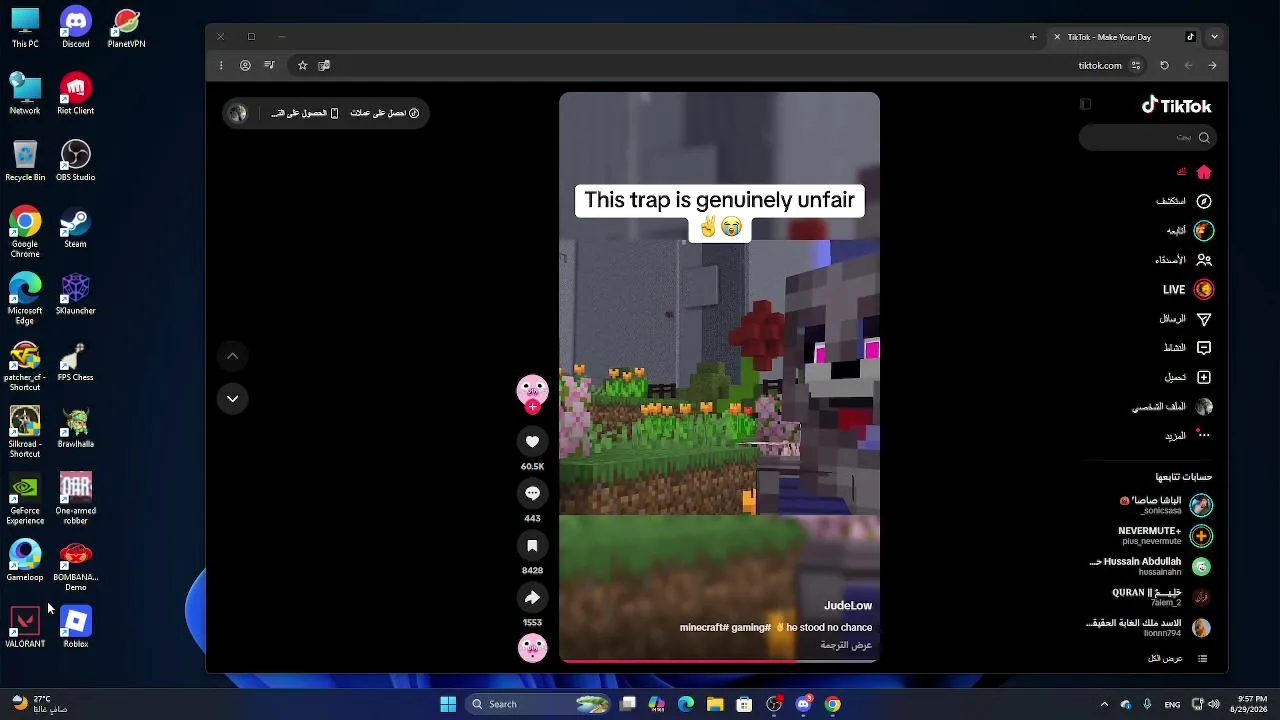The width and height of the screenshot is (1280, 720).
Task: Like the video with the heart icon
Action: tap(532, 441)
